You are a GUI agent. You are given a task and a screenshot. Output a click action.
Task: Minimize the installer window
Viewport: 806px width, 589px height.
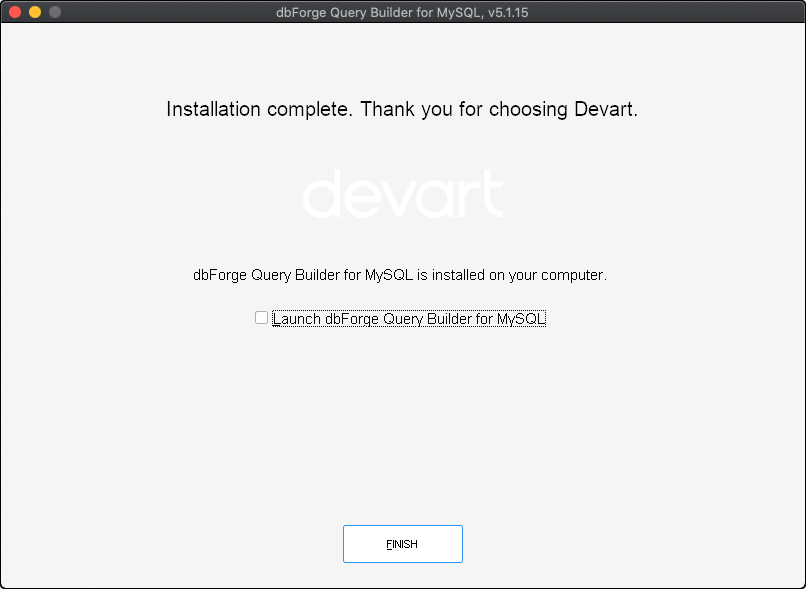pos(35,12)
